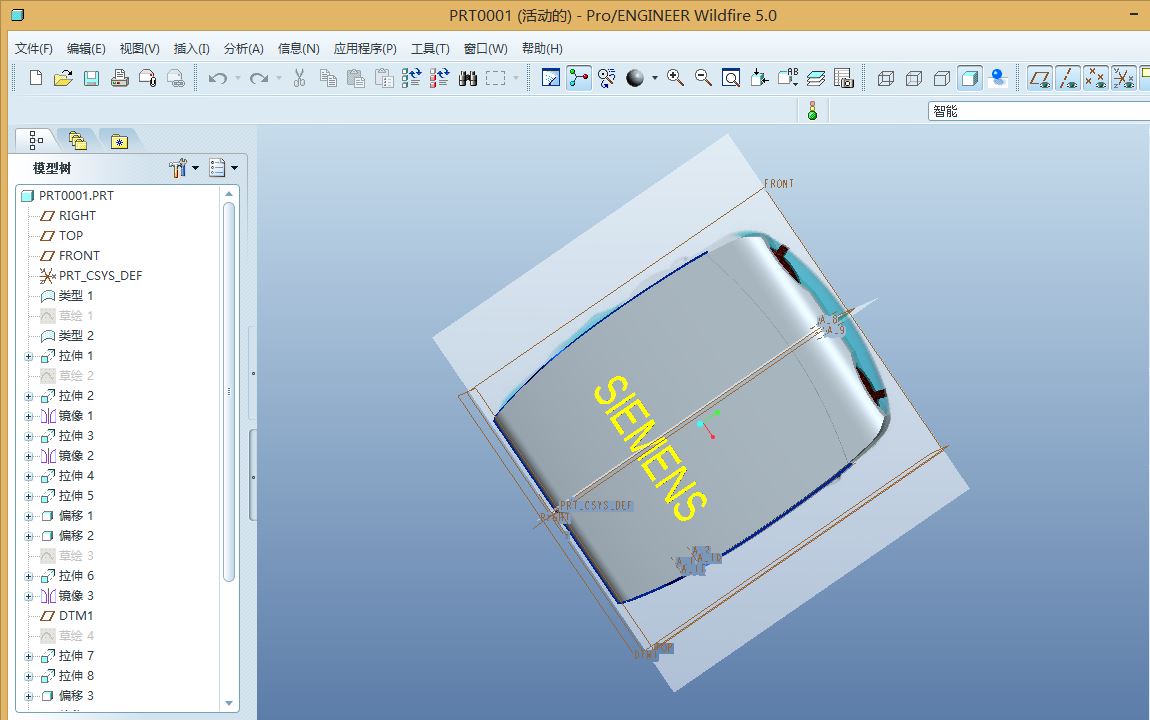Click the regeneration status traffic light icon
The height and width of the screenshot is (720, 1150).
813,111
